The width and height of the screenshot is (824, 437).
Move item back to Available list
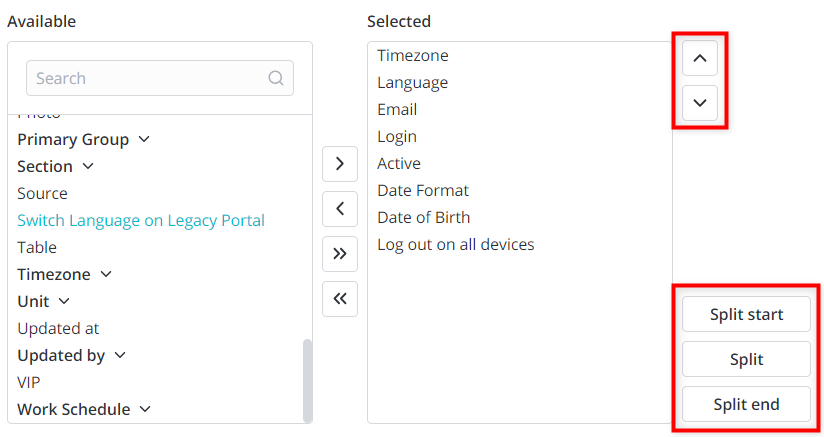pos(340,208)
